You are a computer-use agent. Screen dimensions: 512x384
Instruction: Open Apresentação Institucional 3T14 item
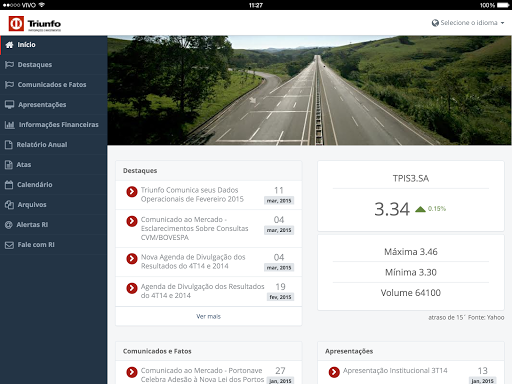pyautogui.click(x=395, y=370)
